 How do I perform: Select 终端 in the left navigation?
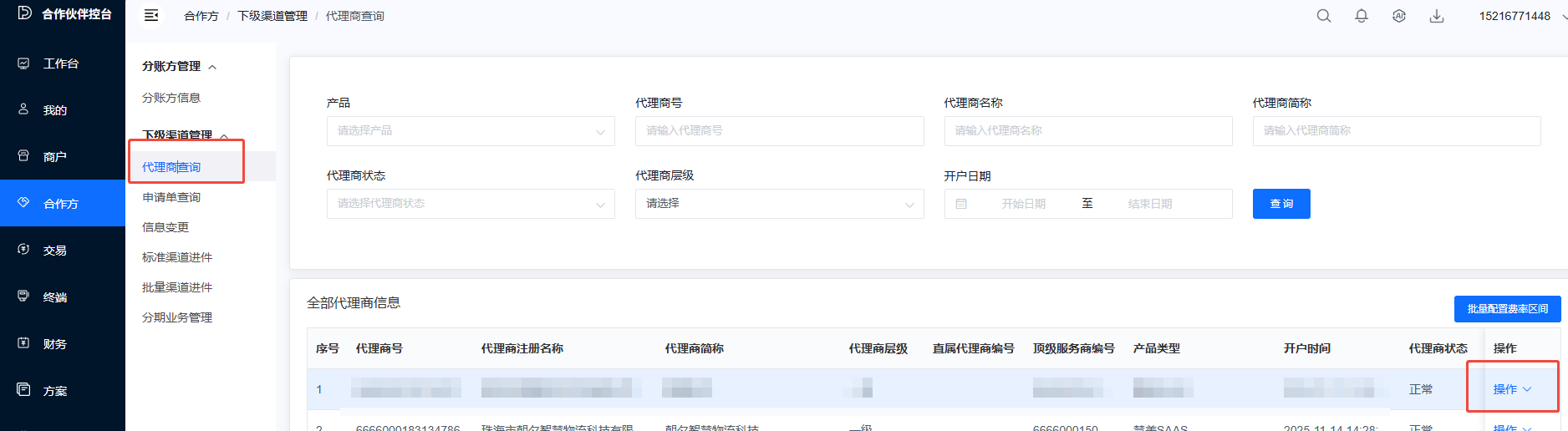(54, 297)
